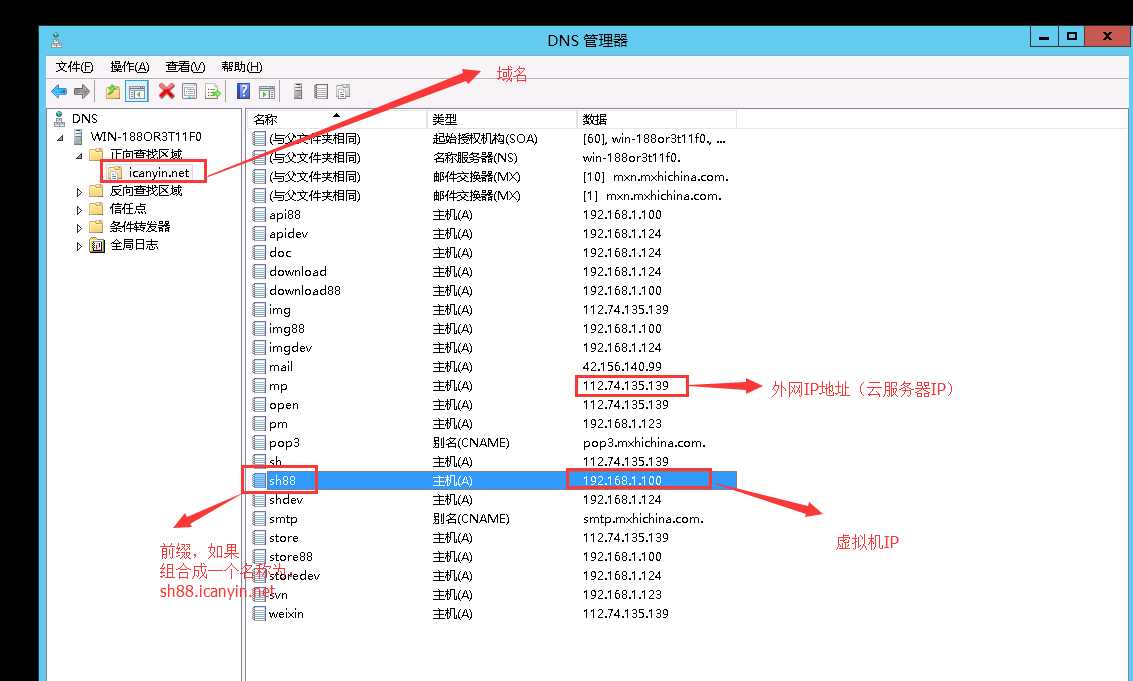This screenshot has width=1133, height=681.
Task: Sort by the 数据 column header
Action: 657,119
